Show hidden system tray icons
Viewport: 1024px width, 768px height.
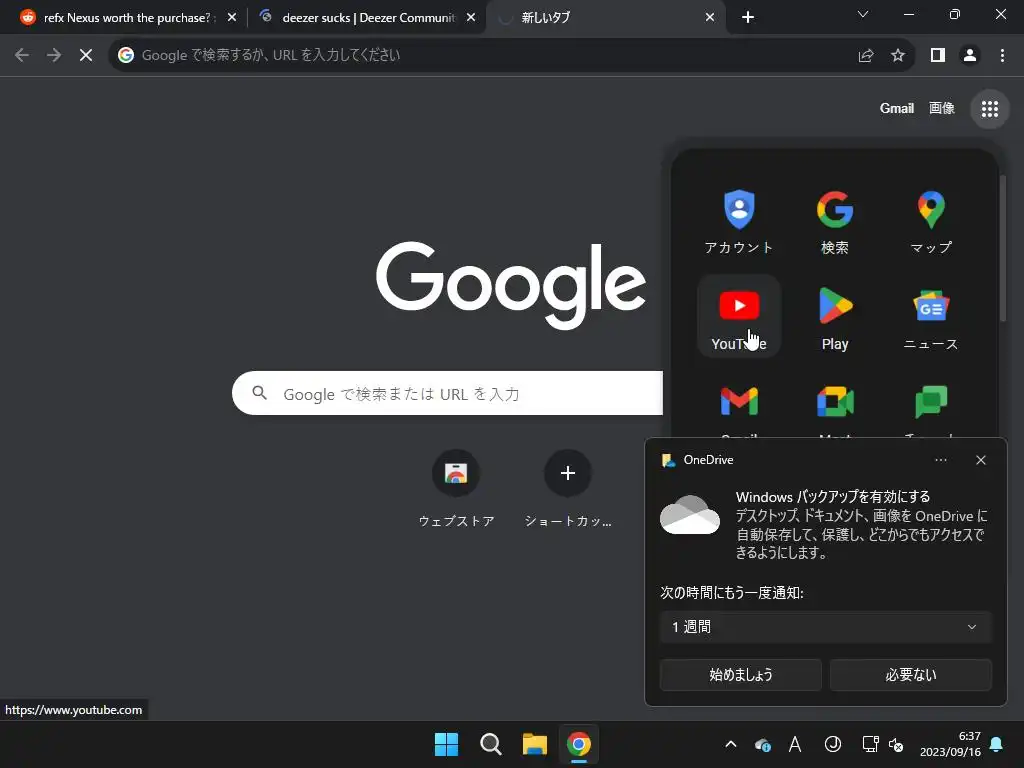pos(731,744)
